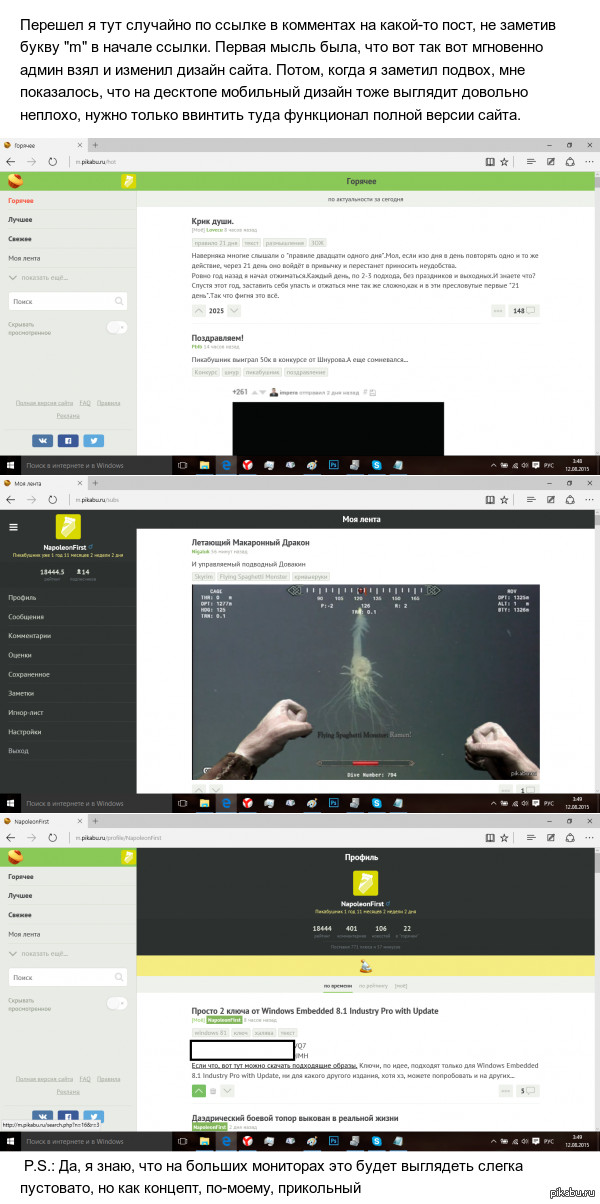Toggle "Скрывать просмотренное" in the top screenshot
The image size is (600, 1204).
coord(118,327)
